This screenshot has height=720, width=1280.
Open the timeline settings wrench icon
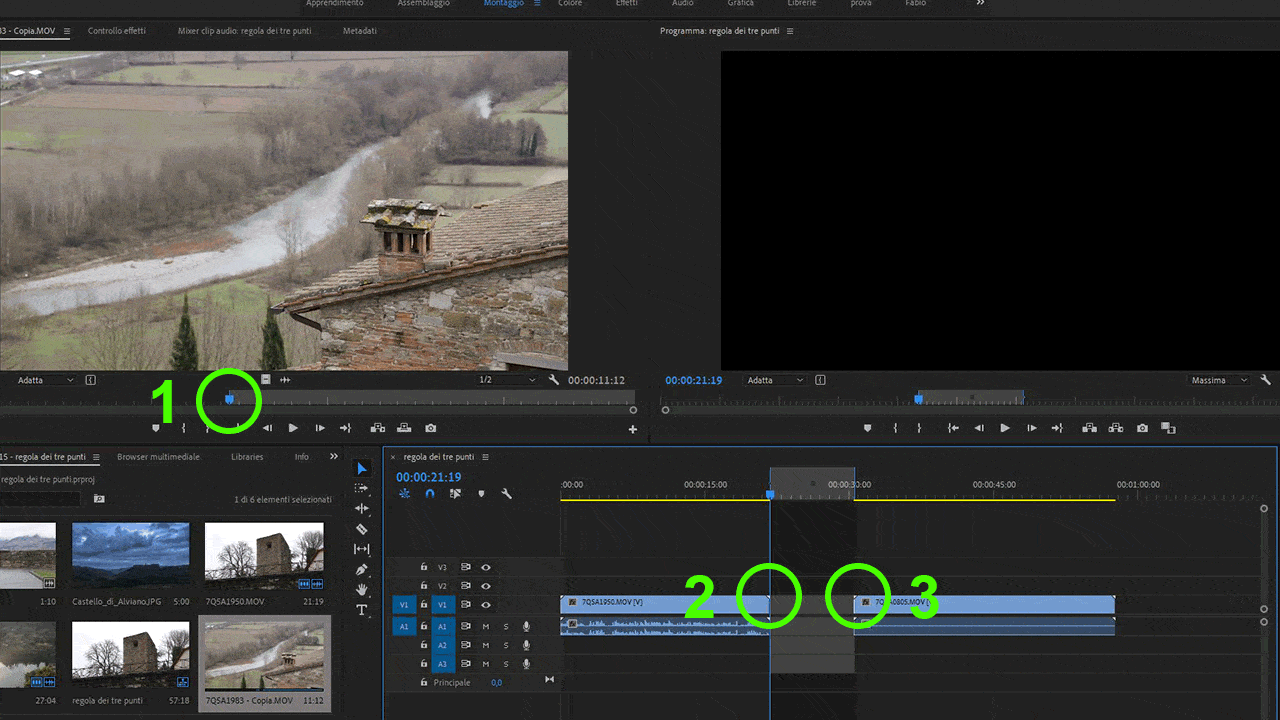tap(508, 494)
